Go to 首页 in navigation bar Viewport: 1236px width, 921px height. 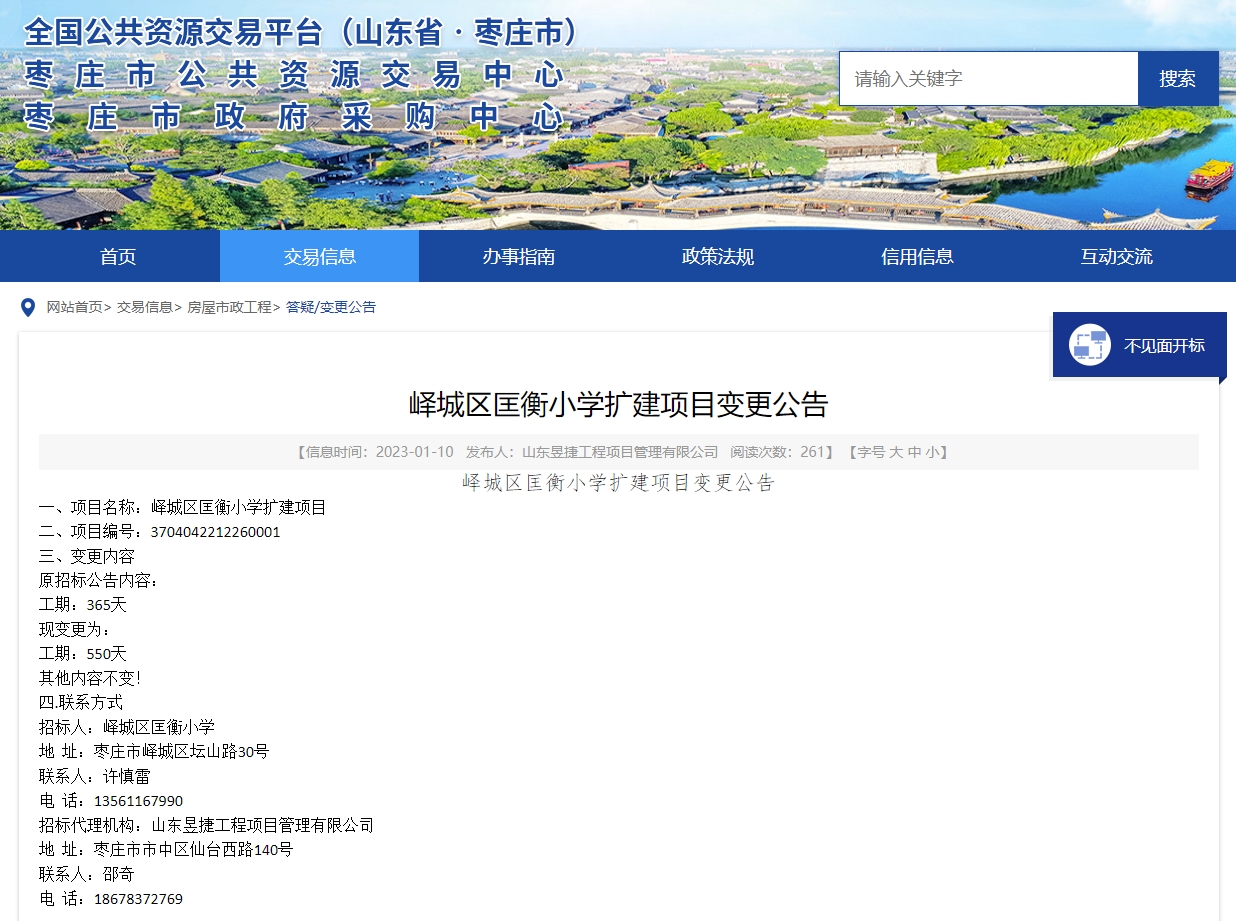(118, 256)
